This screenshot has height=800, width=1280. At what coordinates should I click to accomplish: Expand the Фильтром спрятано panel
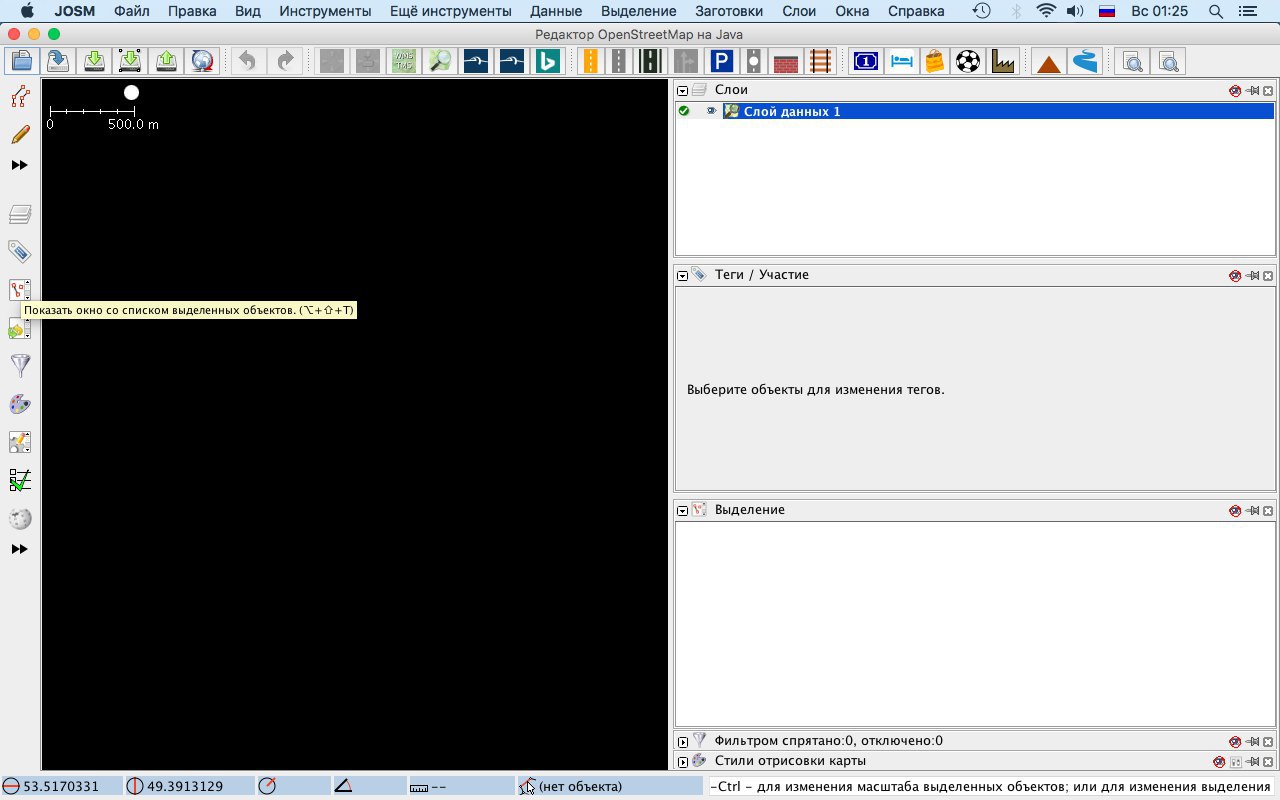(683, 742)
